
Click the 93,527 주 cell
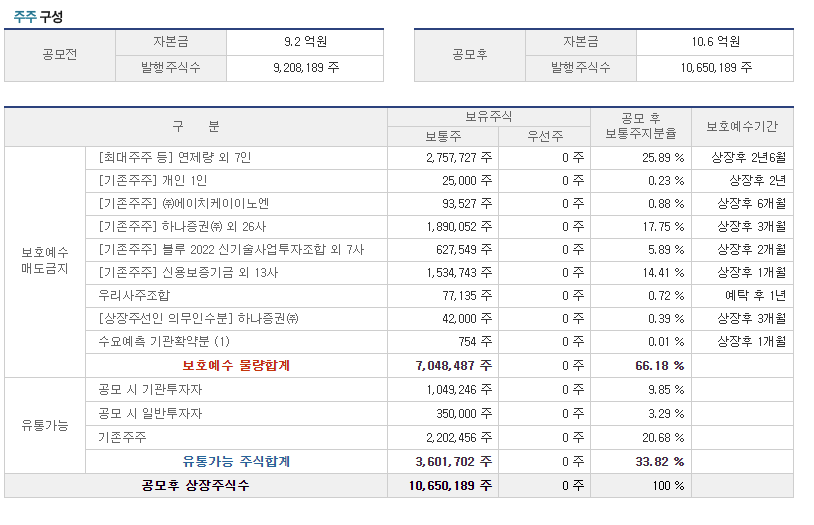tap(443, 204)
